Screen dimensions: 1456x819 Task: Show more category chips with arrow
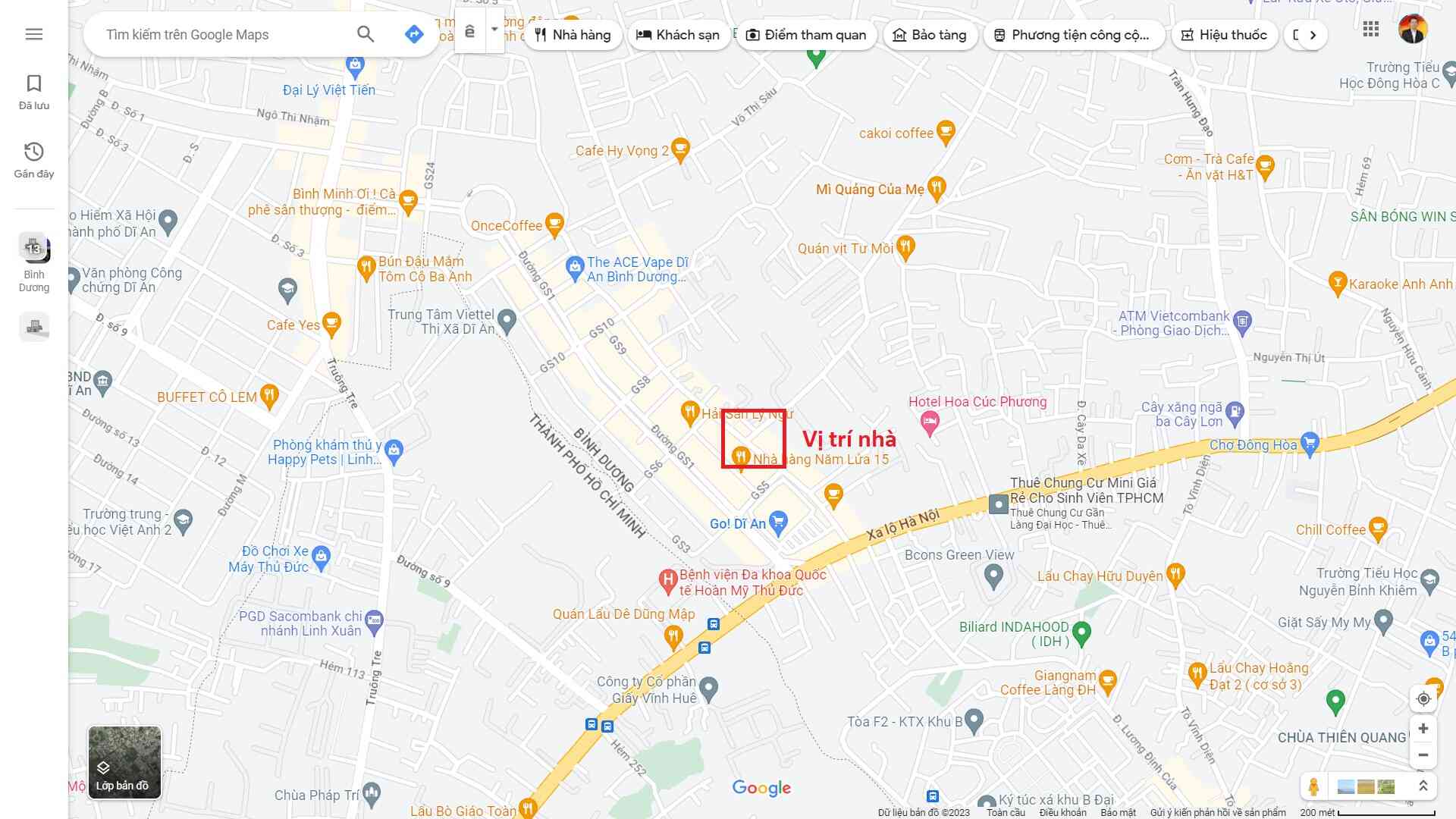(x=1313, y=35)
